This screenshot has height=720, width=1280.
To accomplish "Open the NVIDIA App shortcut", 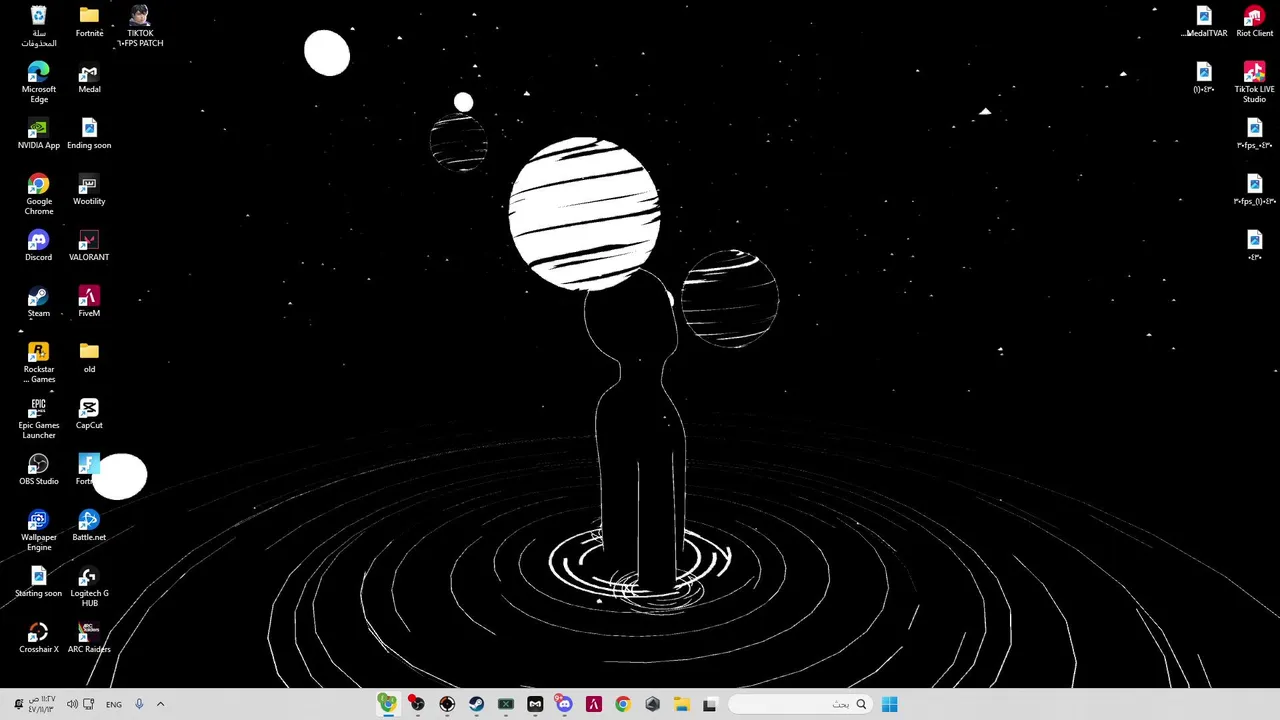I will (x=38, y=133).
